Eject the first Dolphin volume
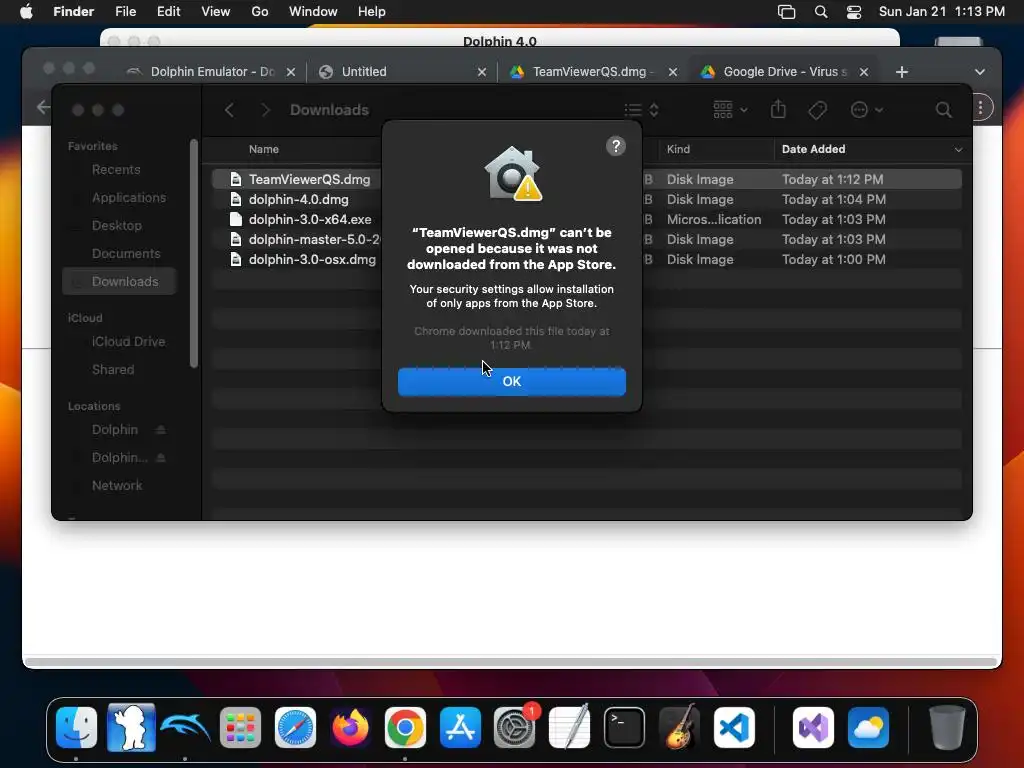The width and height of the screenshot is (1024, 768). point(160,430)
